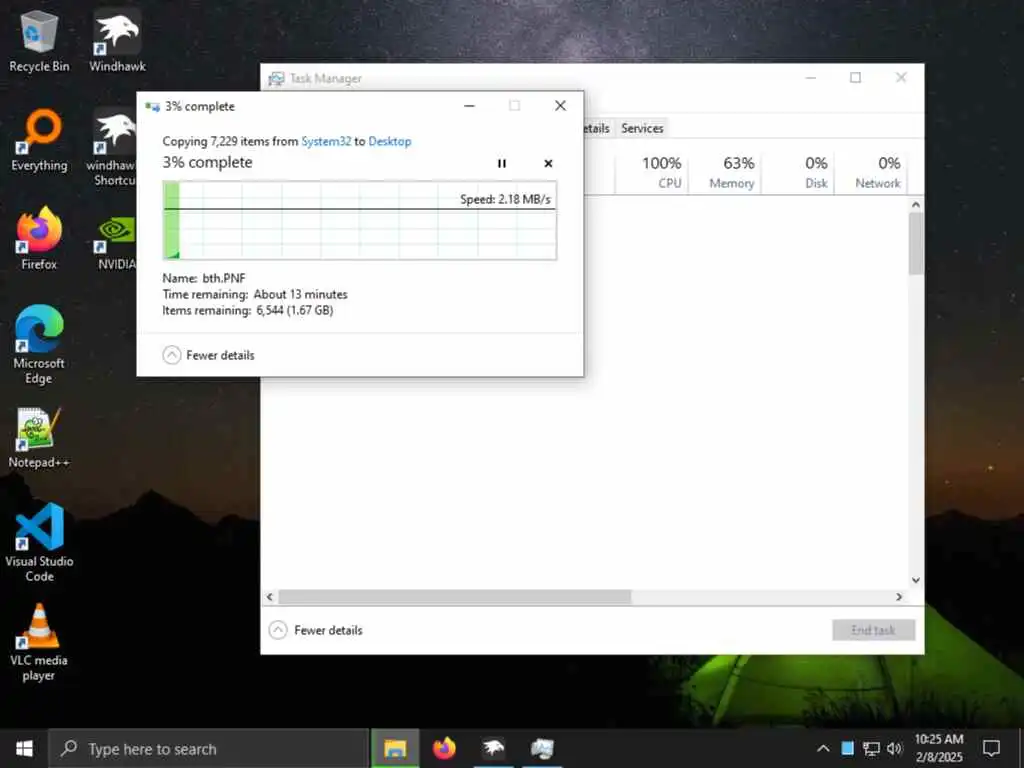The image size is (1024, 768).
Task: Collapse the copy dialog with Fewer details
Action: [x=208, y=355]
